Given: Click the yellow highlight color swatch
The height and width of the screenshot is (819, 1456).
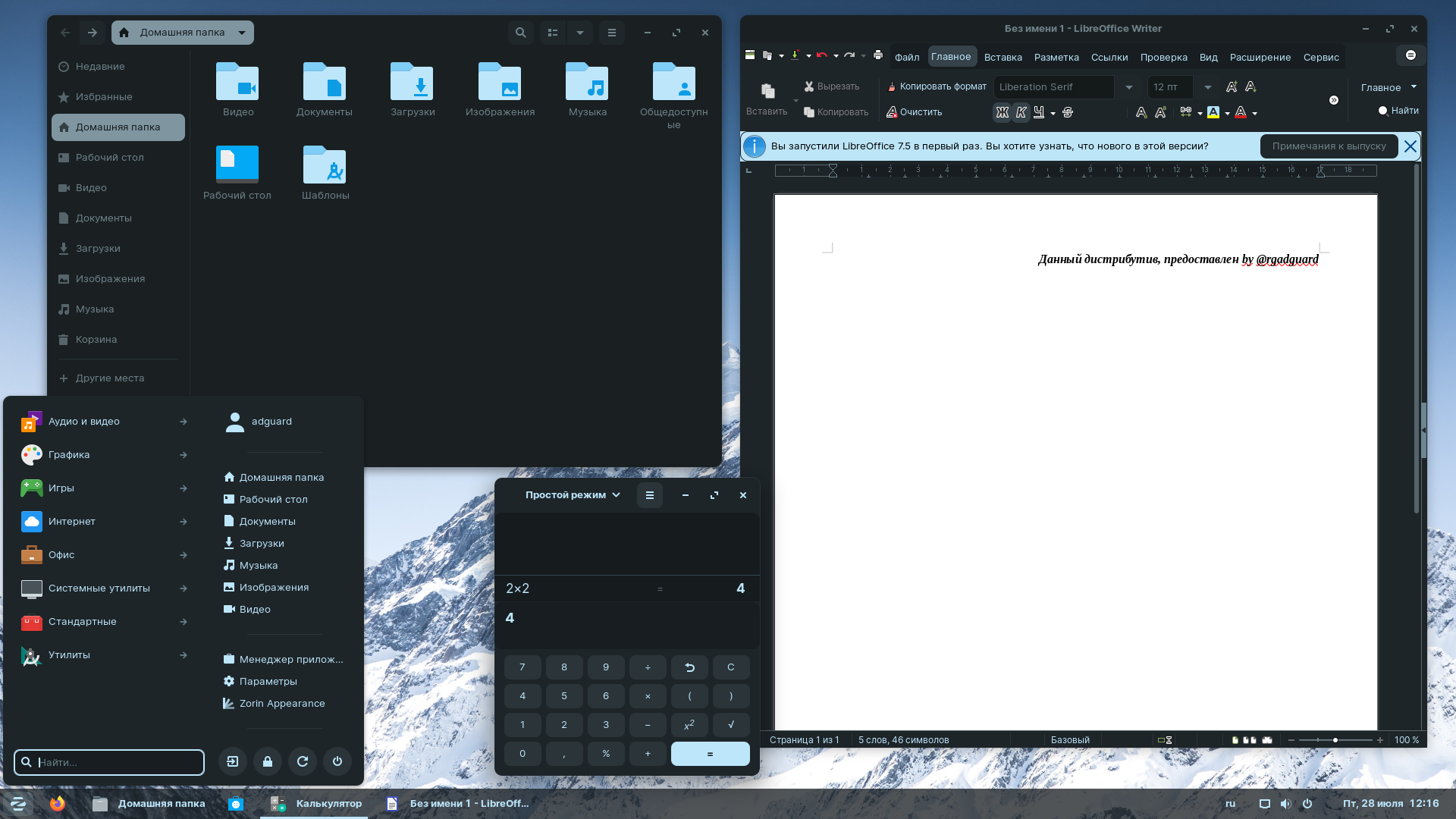Looking at the screenshot, I should tap(1213, 112).
